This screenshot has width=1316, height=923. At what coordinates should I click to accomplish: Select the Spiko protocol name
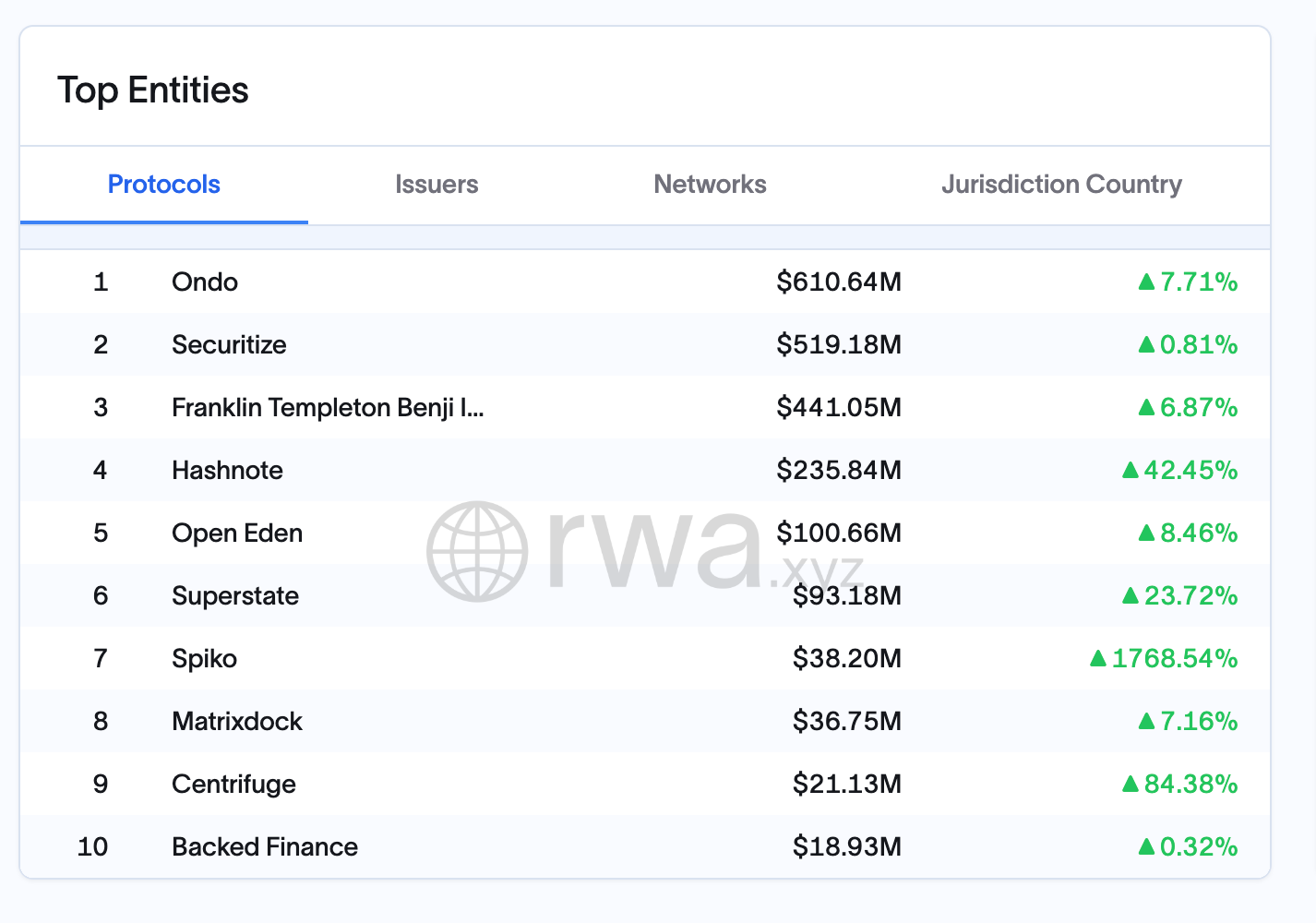204,659
